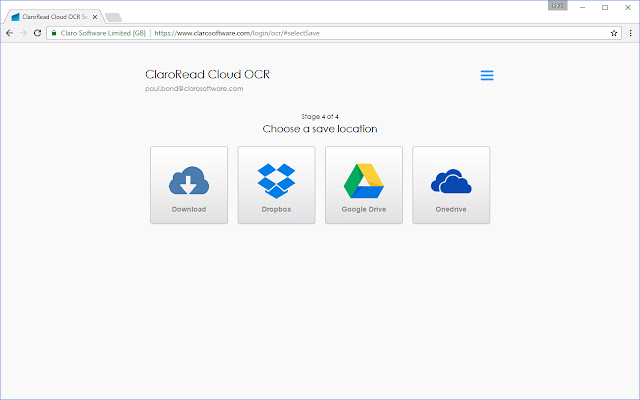Select Dropbox as save location
The height and width of the screenshot is (400, 640).
point(276,185)
